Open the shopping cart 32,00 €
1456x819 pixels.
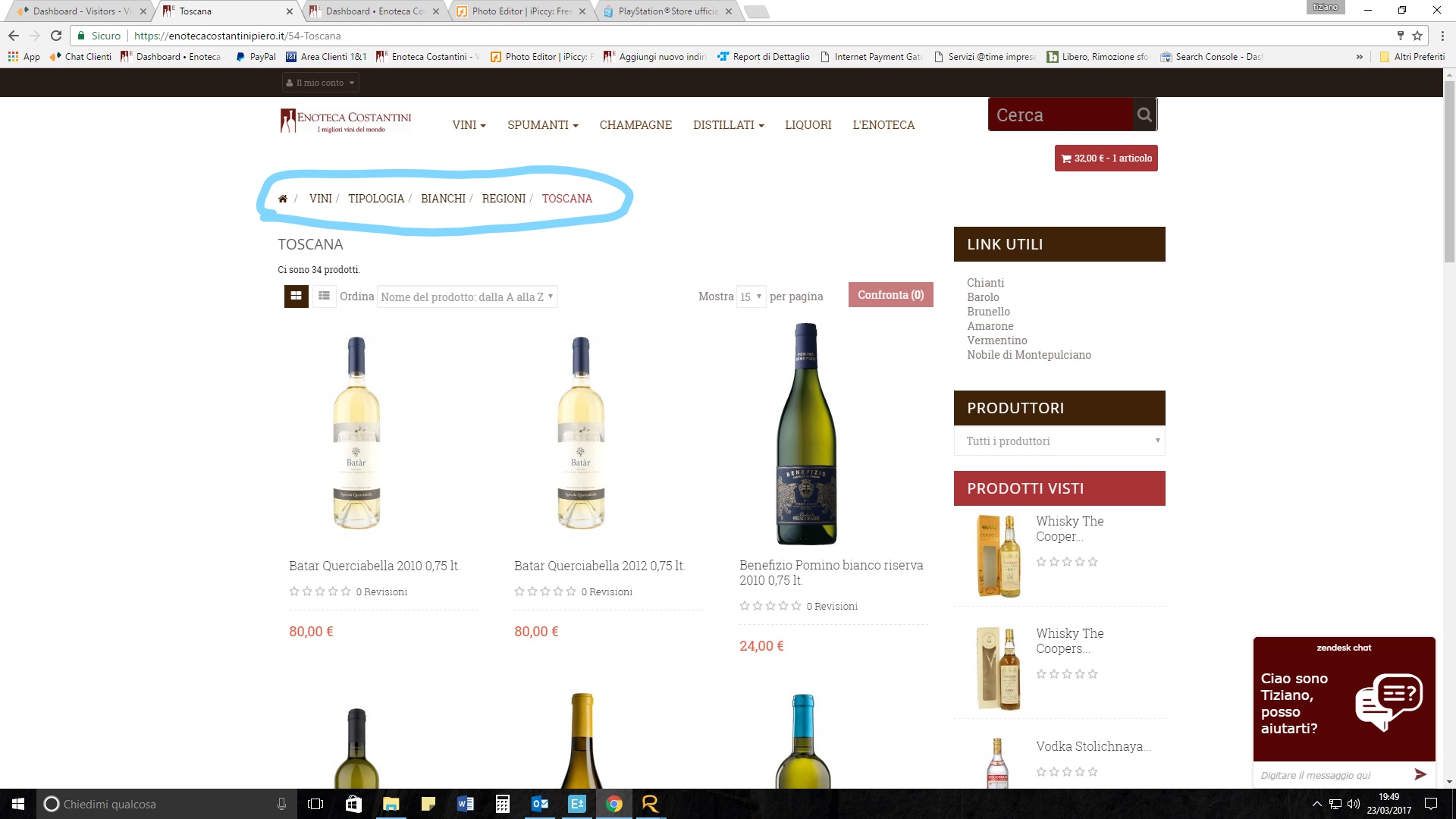pos(1106,158)
